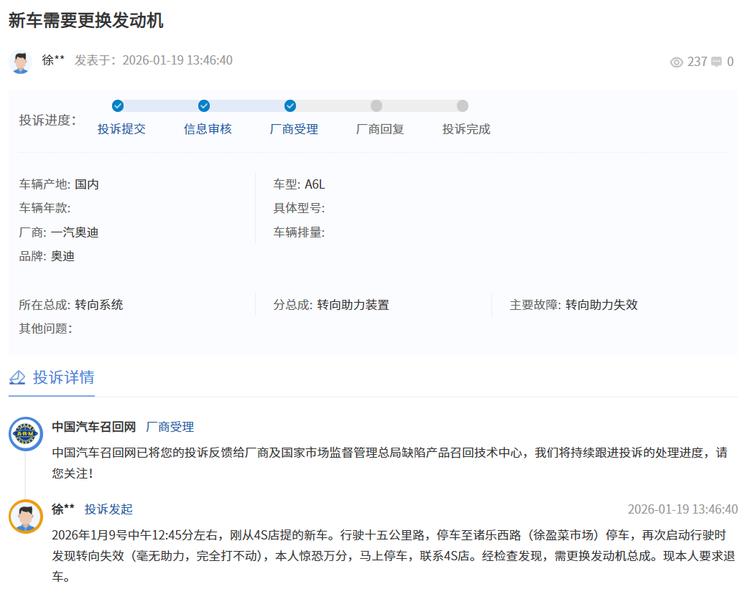Click the 中国汽车召回网 round logo avatar
750x594 pixels.
pos(26,434)
